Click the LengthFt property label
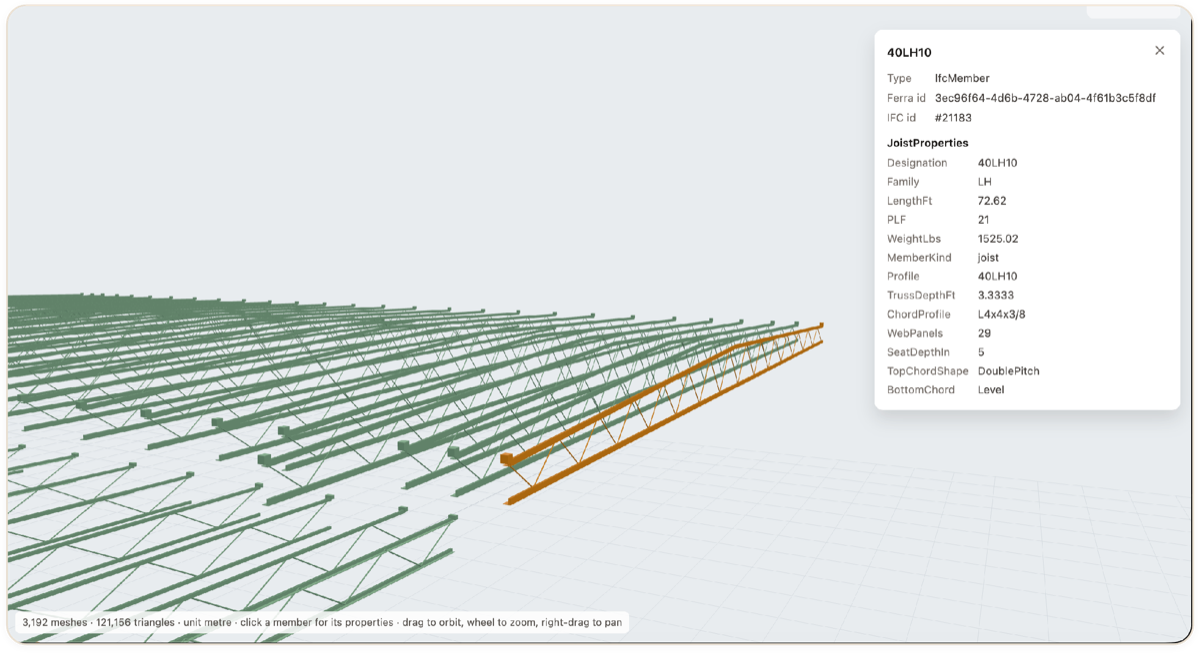1200x653 pixels. coord(910,201)
